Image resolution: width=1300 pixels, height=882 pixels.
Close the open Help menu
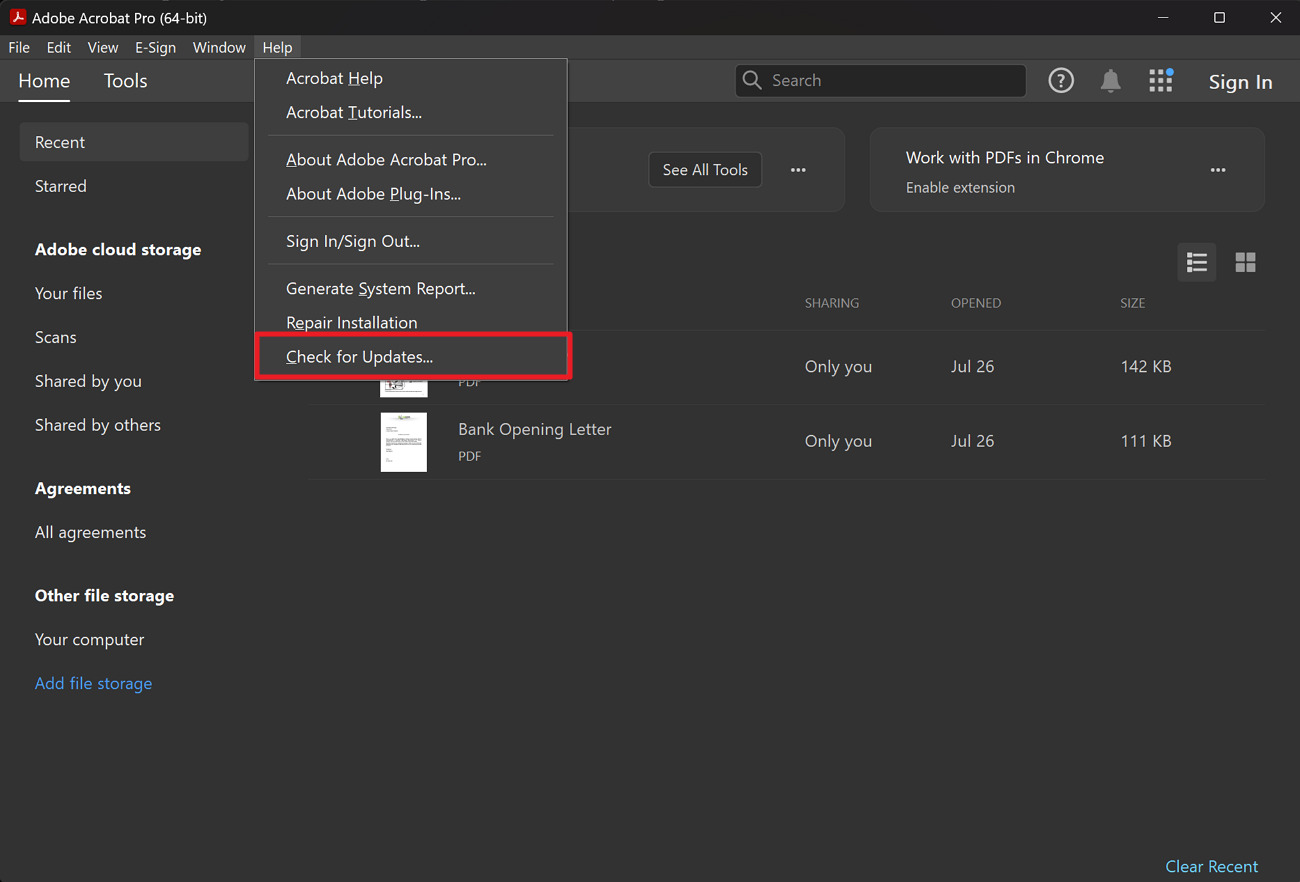[277, 47]
